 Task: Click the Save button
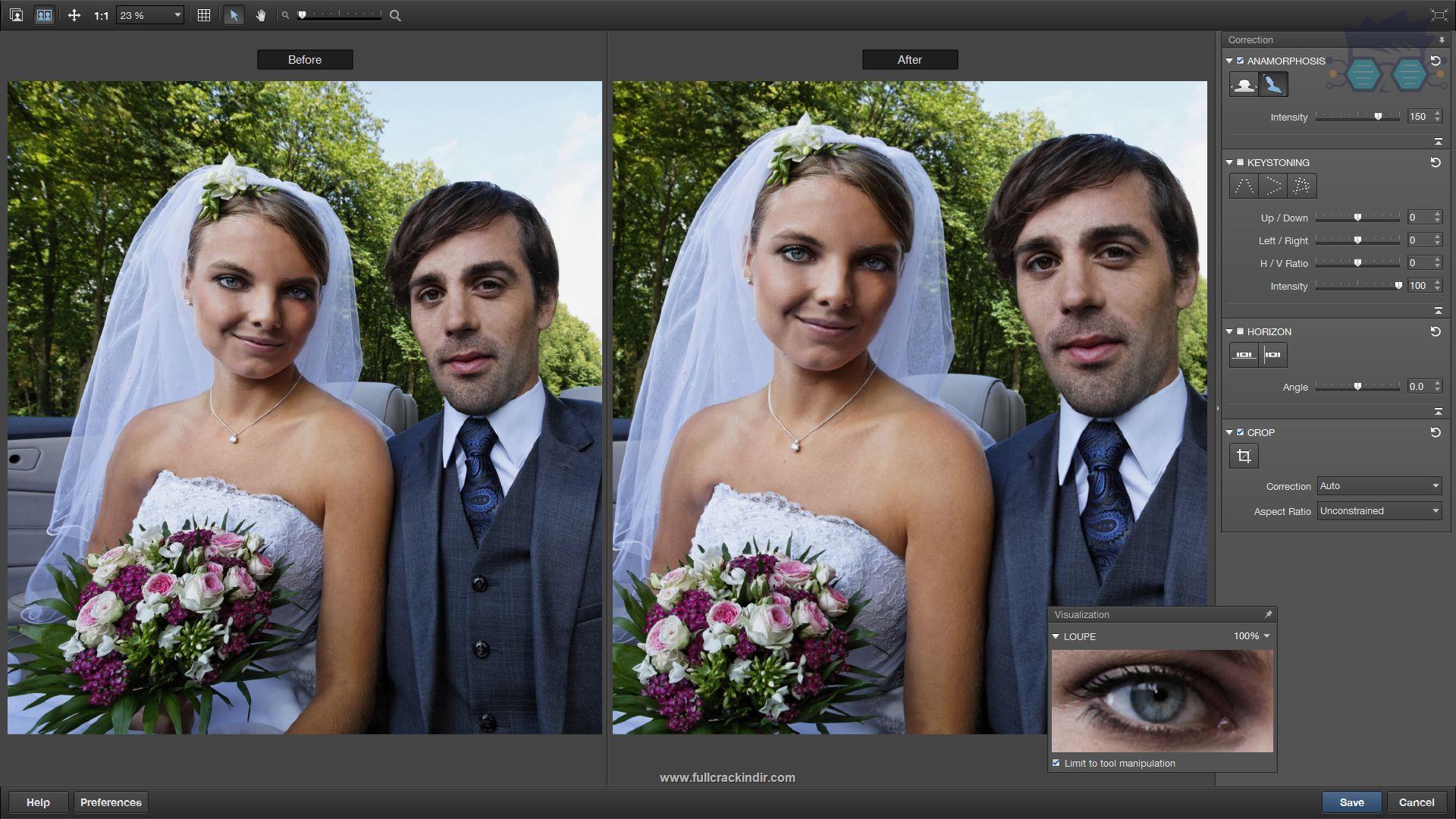(1351, 802)
